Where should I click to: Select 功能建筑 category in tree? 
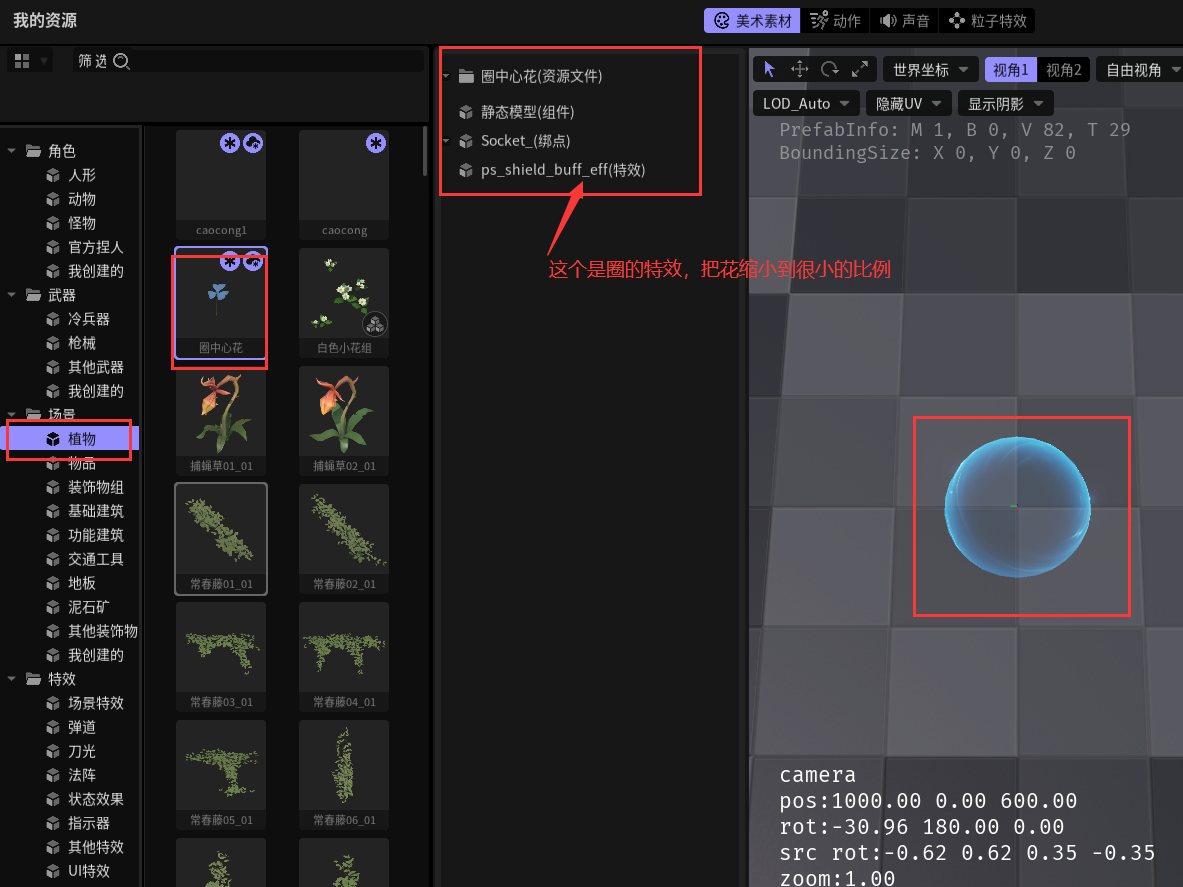(x=95, y=536)
